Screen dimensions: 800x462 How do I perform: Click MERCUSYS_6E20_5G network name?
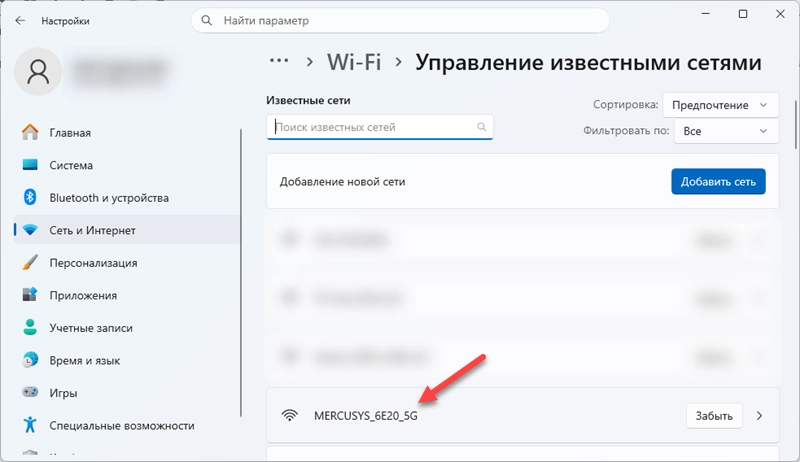pos(366,416)
